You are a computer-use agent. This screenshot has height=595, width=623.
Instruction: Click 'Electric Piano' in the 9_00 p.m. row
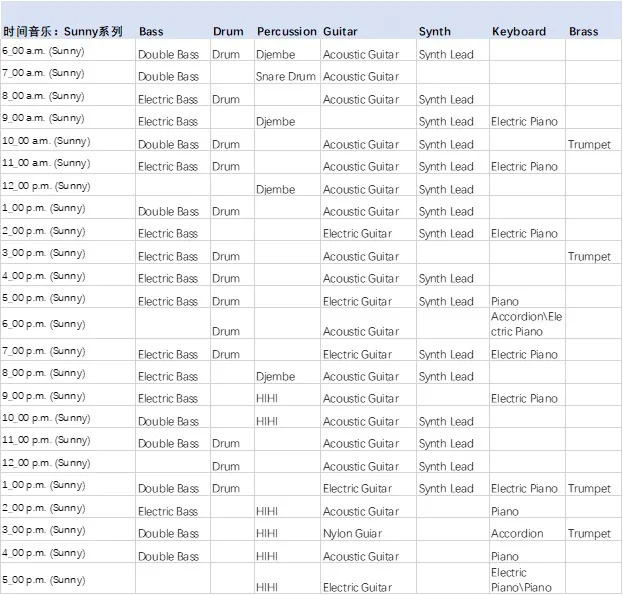pyautogui.click(x=524, y=398)
